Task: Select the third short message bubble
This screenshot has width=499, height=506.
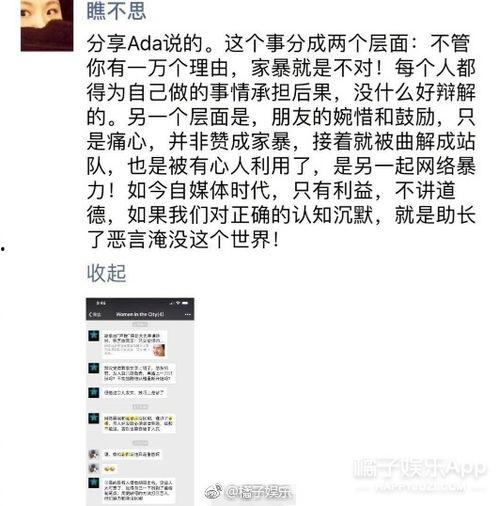Action: [135, 393]
